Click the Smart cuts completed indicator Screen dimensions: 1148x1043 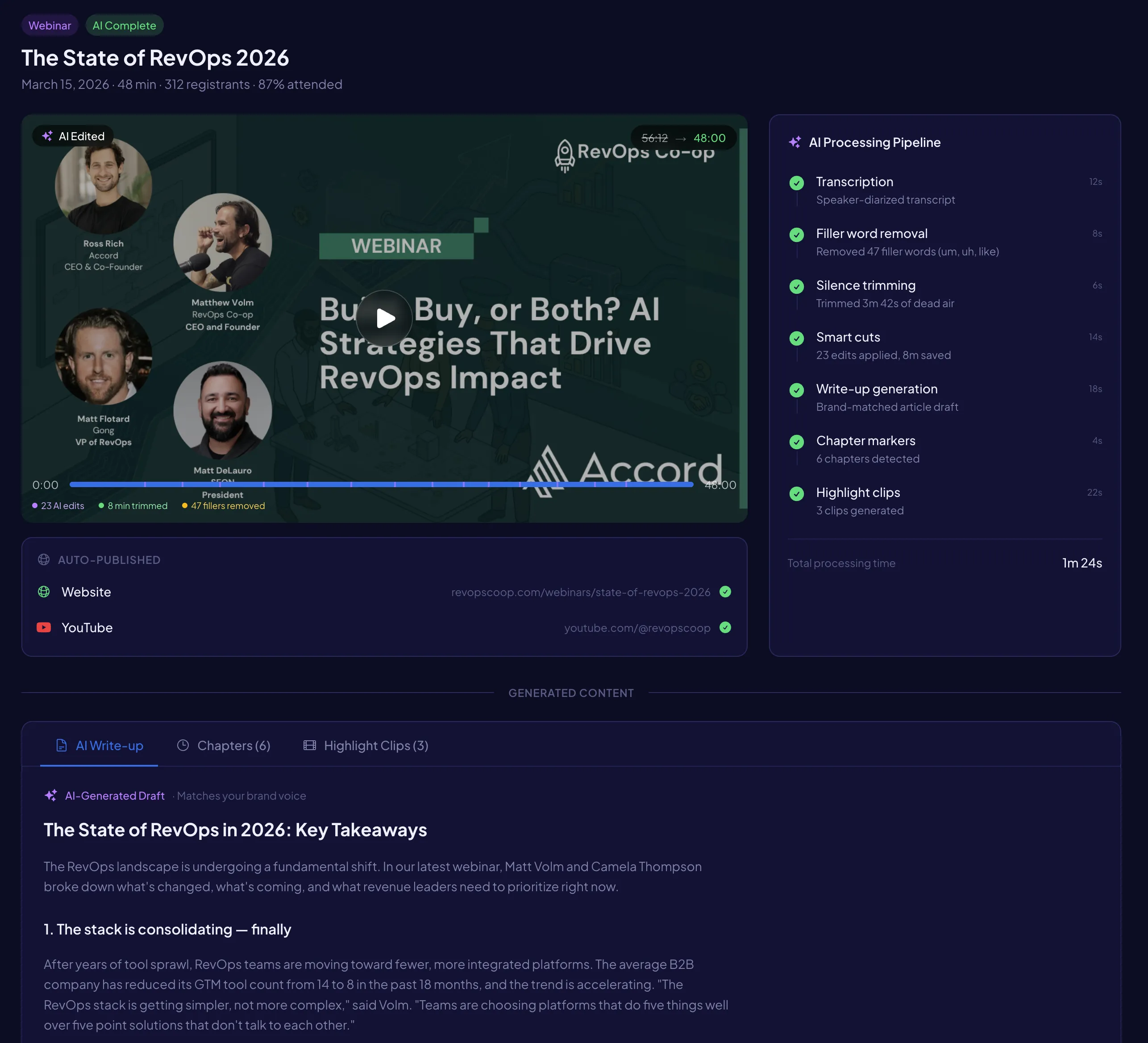click(x=796, y=338)
